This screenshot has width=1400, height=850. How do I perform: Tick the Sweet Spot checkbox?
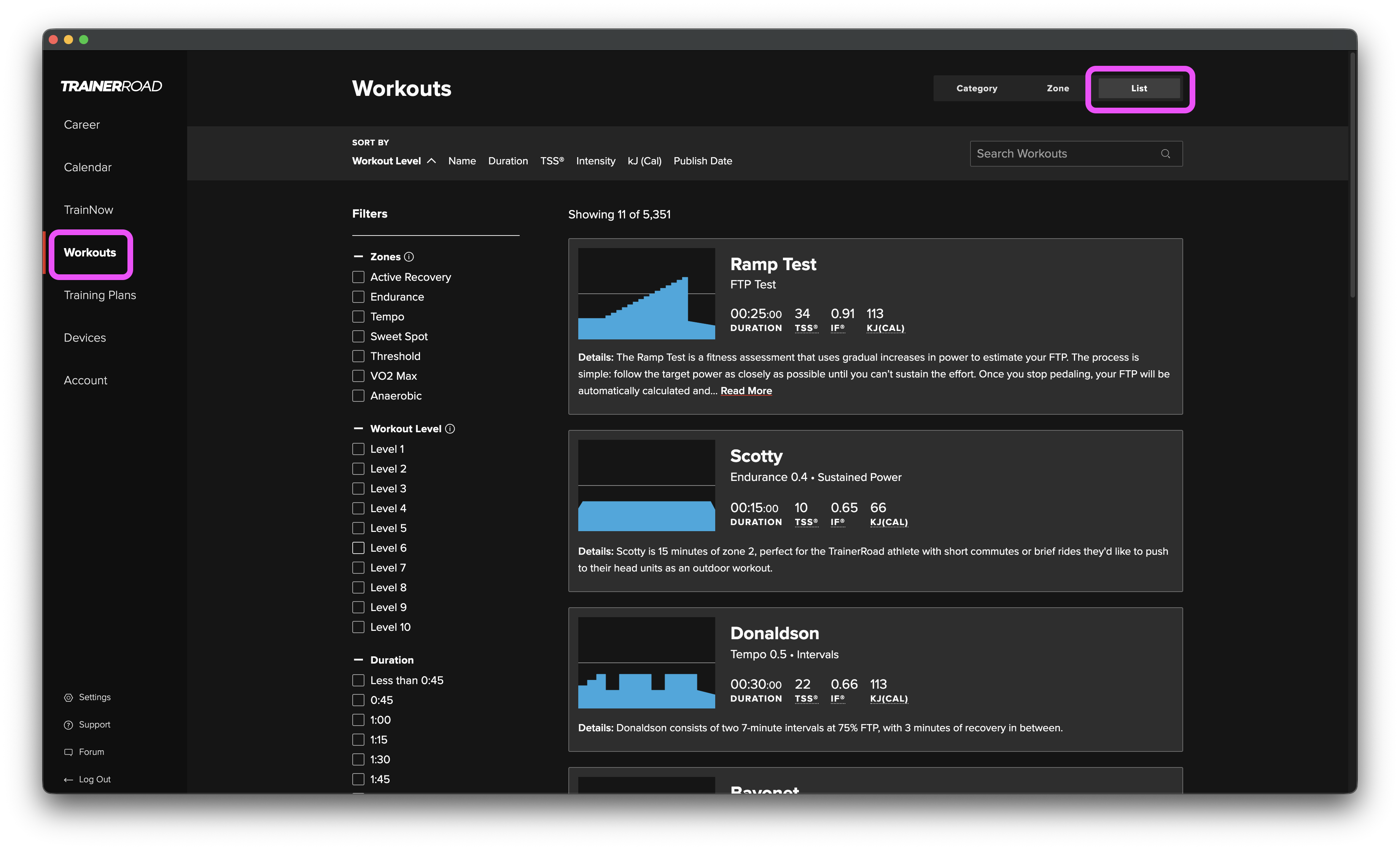coord(358,336)
